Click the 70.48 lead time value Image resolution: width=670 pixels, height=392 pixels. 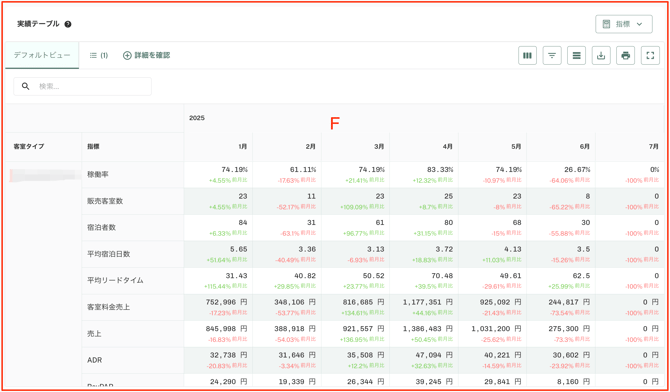coord(442,276)
